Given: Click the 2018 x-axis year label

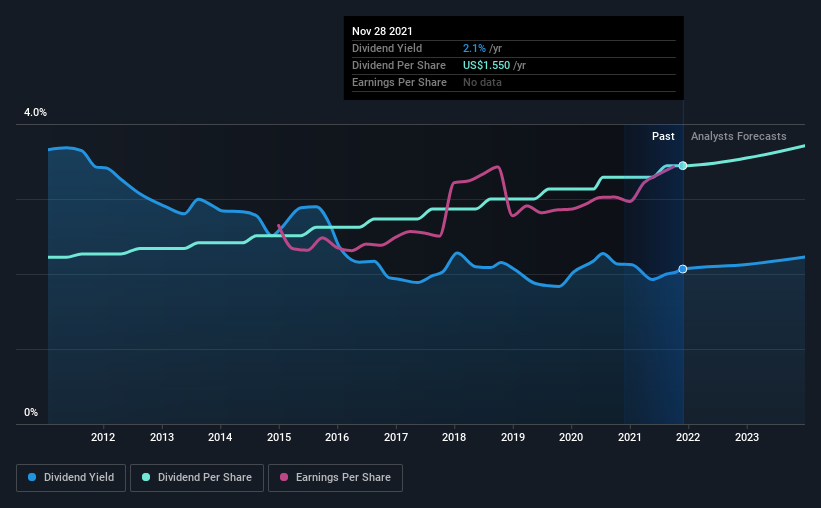Looking at the screenshot, I should [454, 437].
